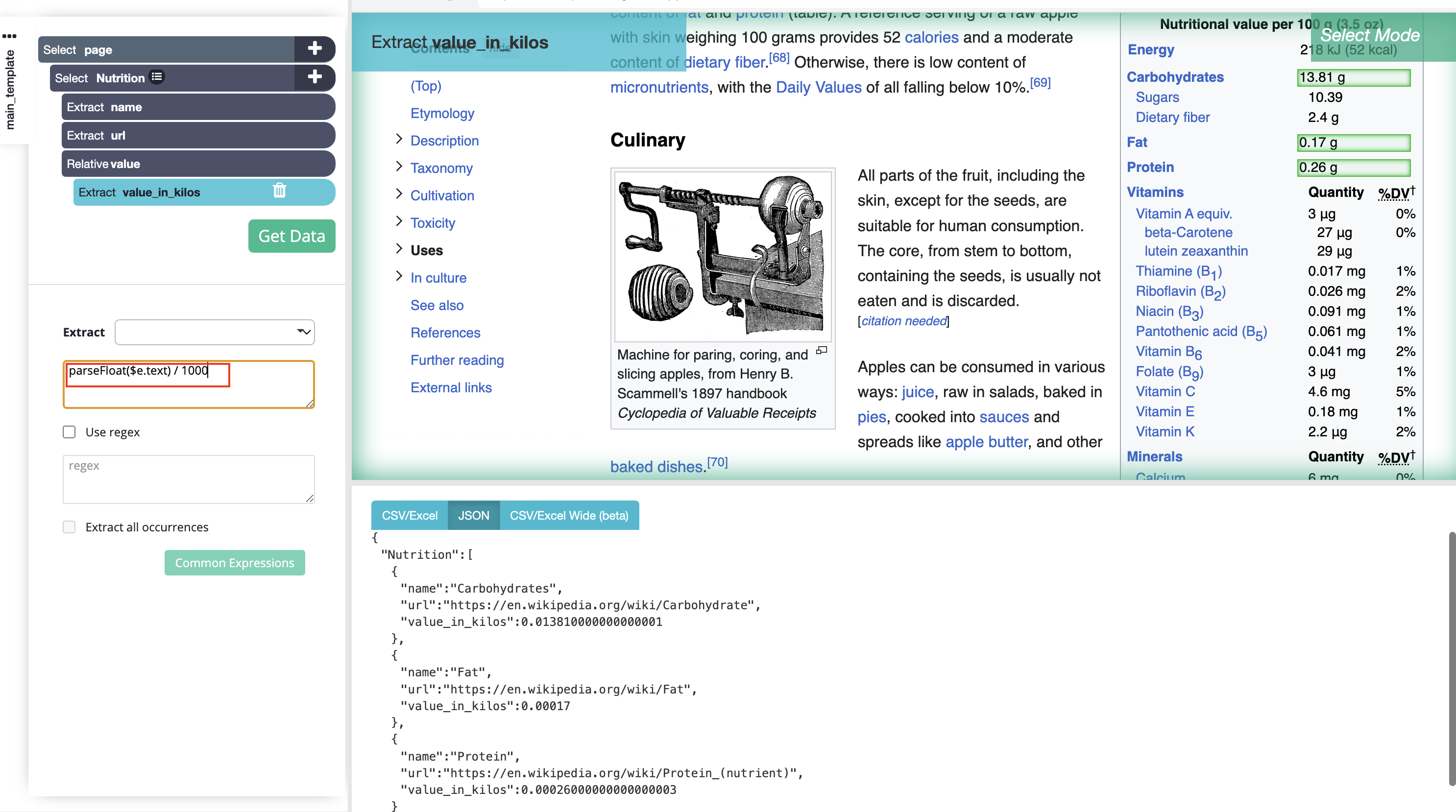Click the micronutrients link

(659, 87)
